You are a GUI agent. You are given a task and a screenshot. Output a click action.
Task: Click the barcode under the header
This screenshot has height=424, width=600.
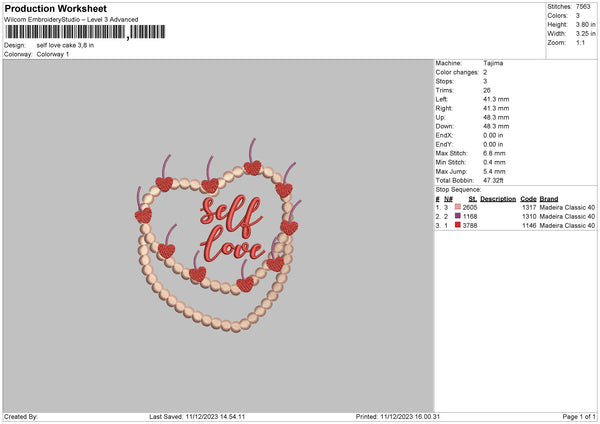tap(85, 32)
